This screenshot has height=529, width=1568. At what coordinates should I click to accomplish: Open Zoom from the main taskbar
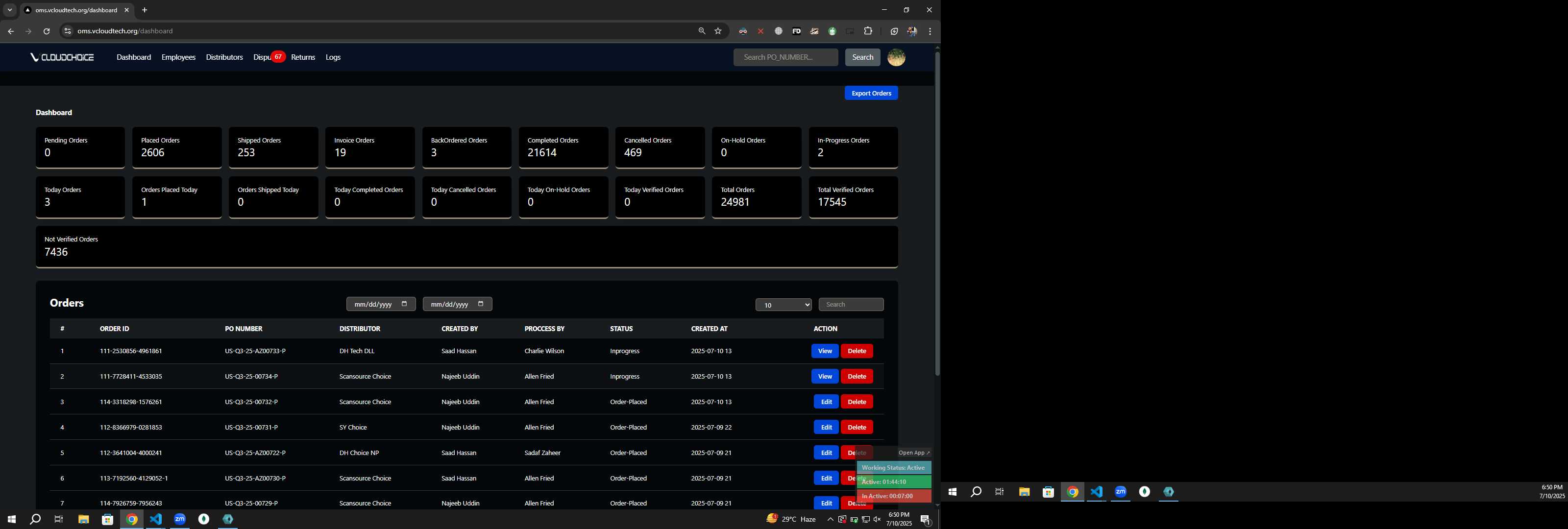click(179, 519)
